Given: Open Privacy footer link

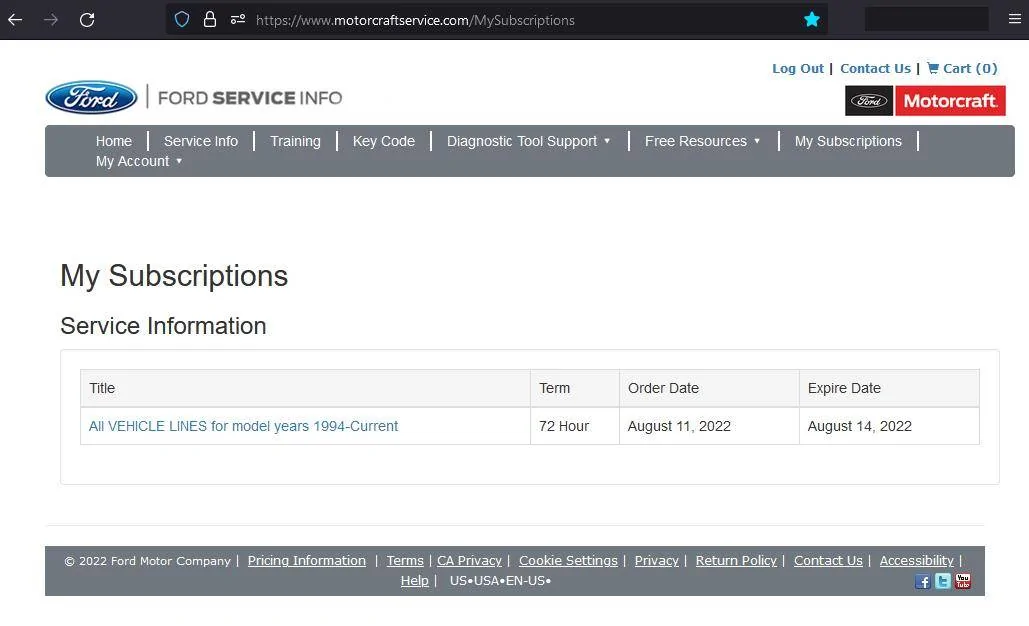Looking at the screenshot, I should [656, 560].
